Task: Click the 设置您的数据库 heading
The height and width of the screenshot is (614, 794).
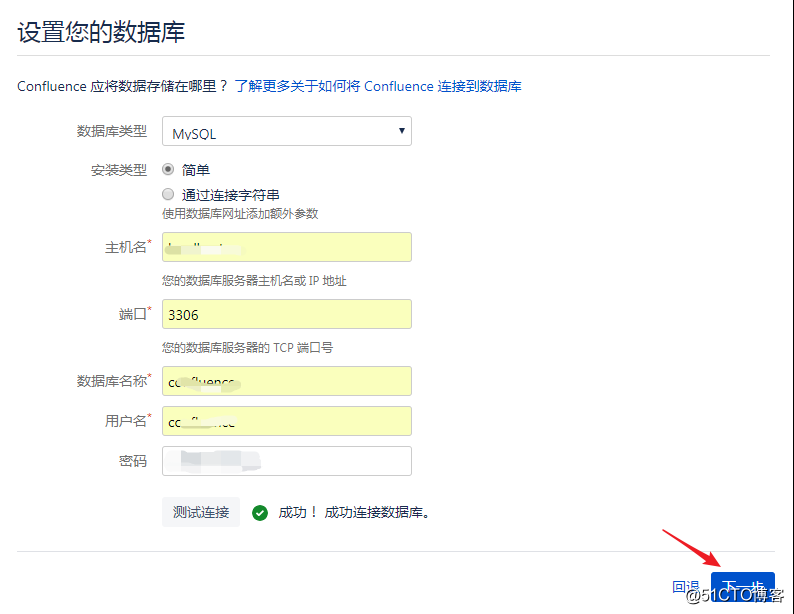Action: (101, 32)
